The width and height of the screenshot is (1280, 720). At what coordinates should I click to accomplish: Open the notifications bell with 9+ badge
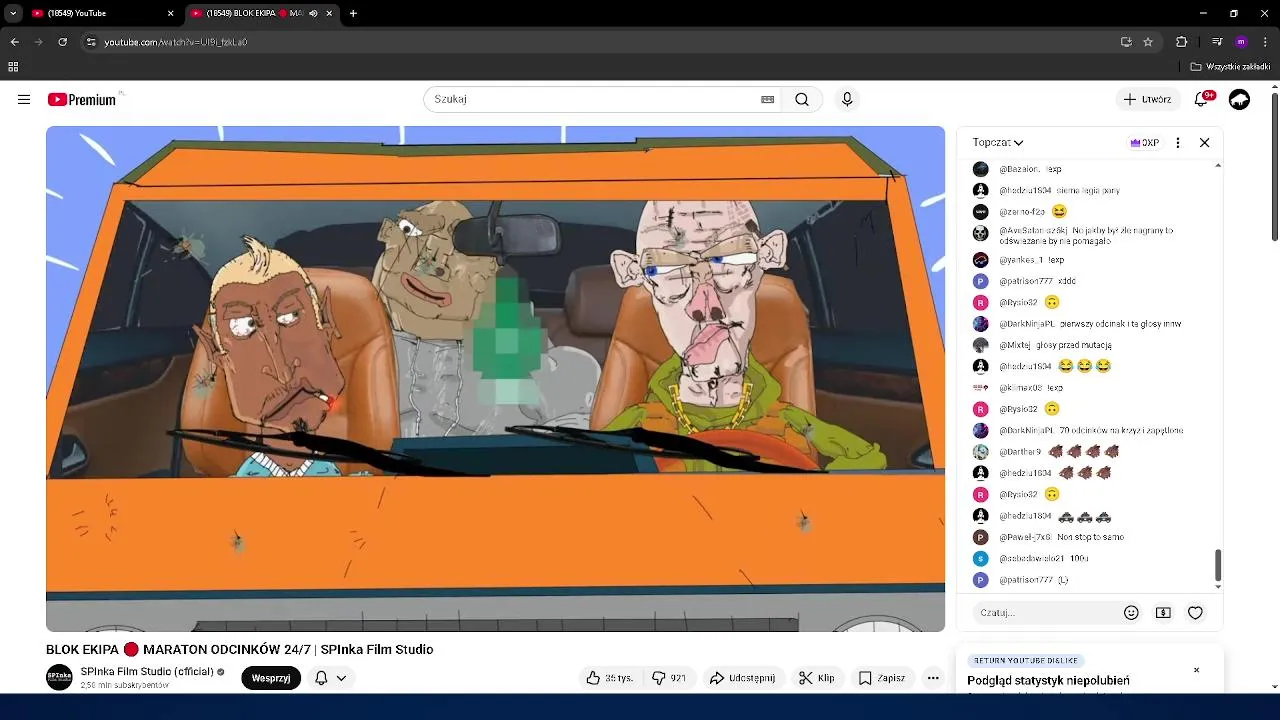pos(1202,99)
